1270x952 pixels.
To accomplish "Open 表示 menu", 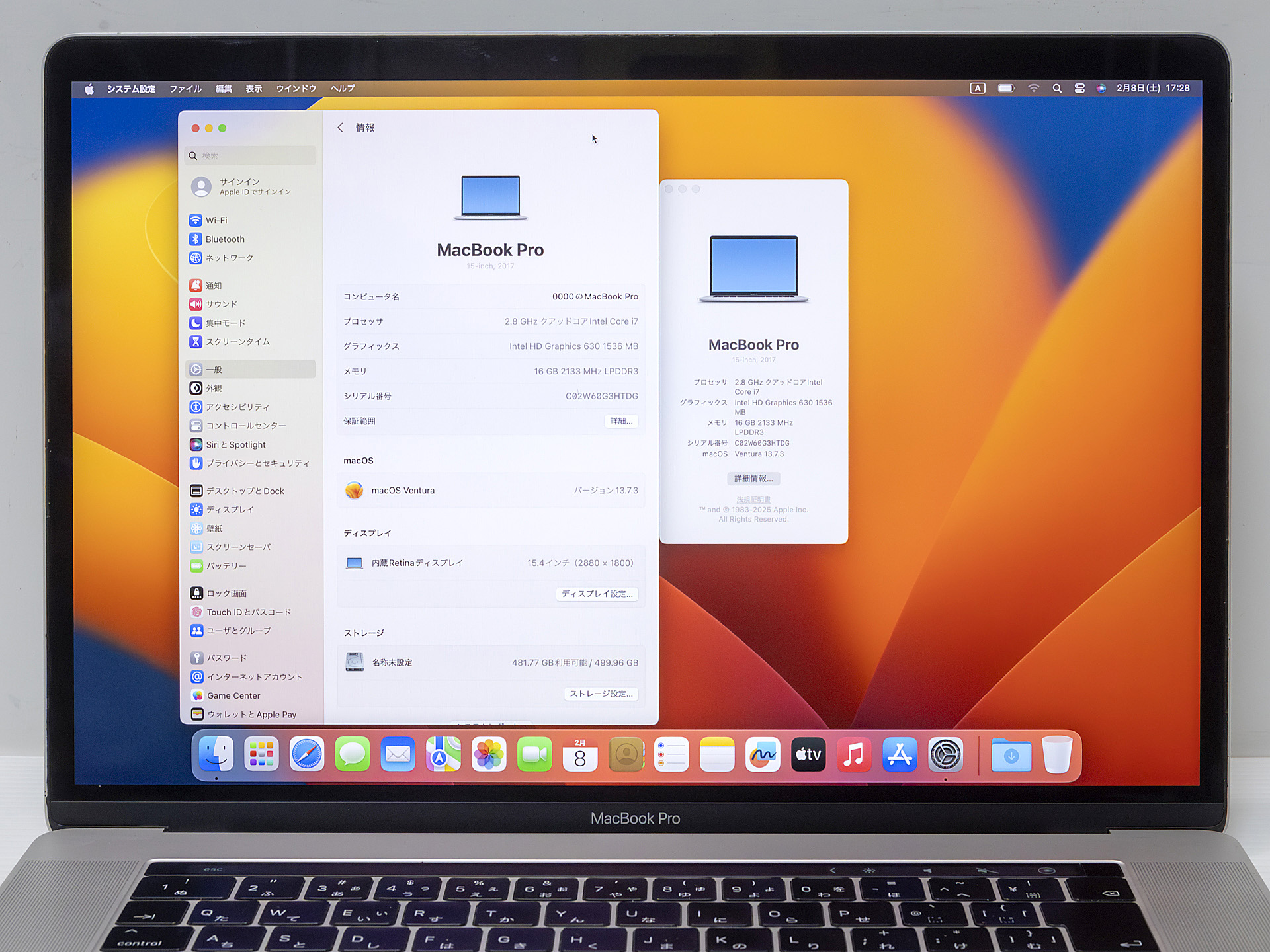I will tap(254, 89).
